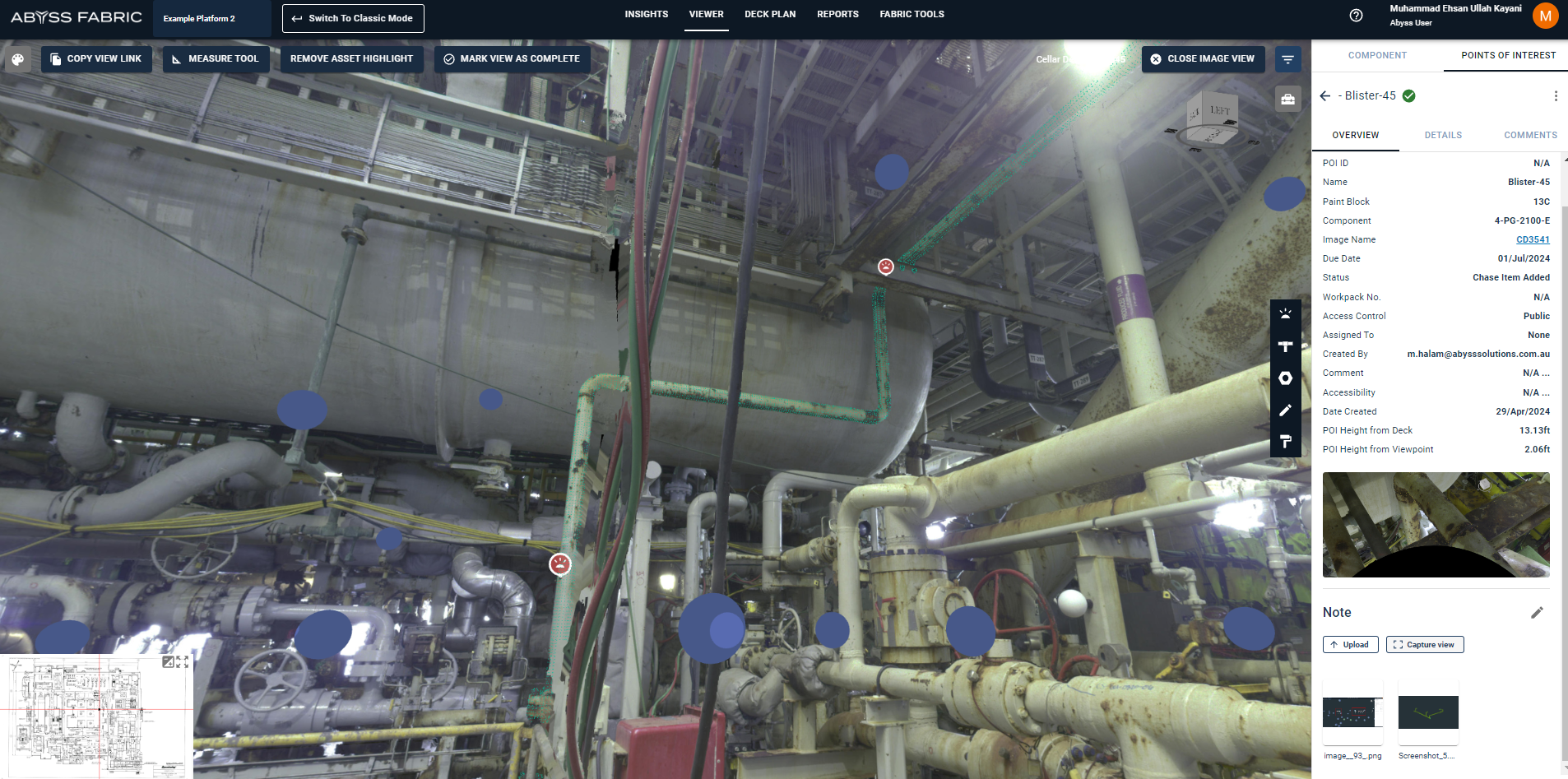1568x779 pixels.
Task: Select the pipe tee tool in vertical toolbar
Action: tap(1285, 346)
